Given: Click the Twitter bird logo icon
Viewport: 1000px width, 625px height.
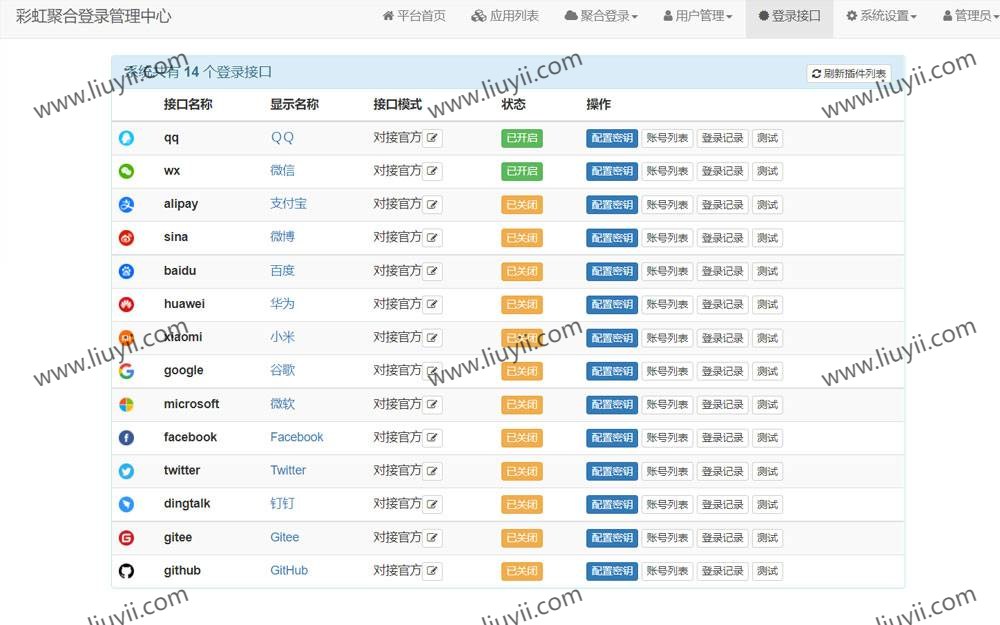Looking at the screenshot, I should 126,471.
